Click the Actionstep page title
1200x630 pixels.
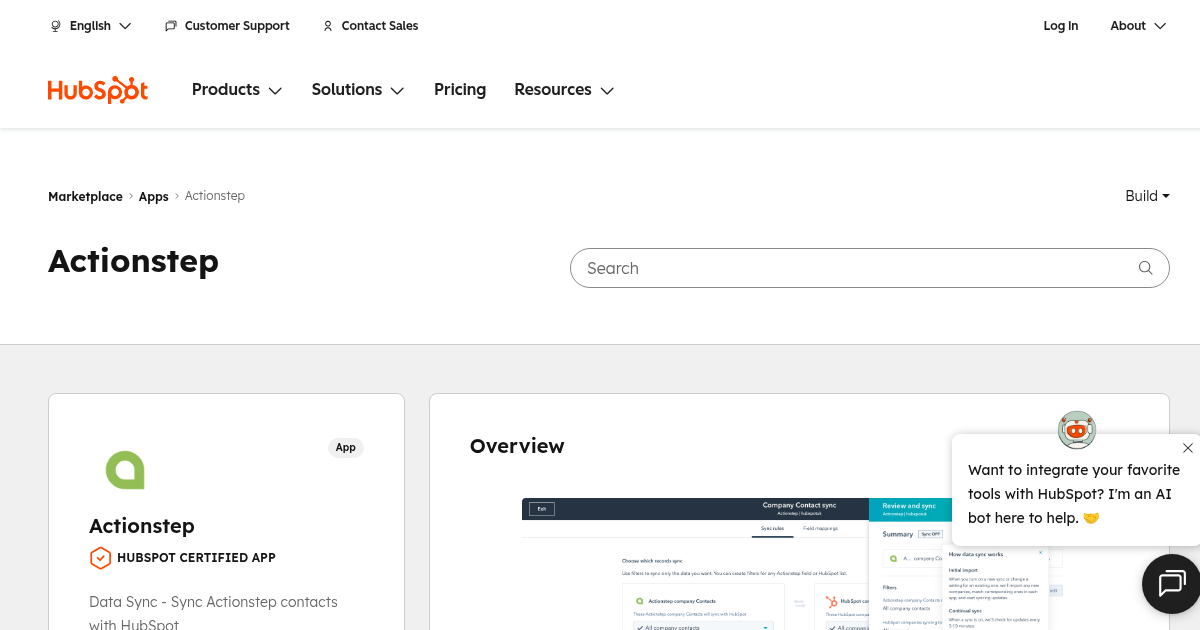133,261
